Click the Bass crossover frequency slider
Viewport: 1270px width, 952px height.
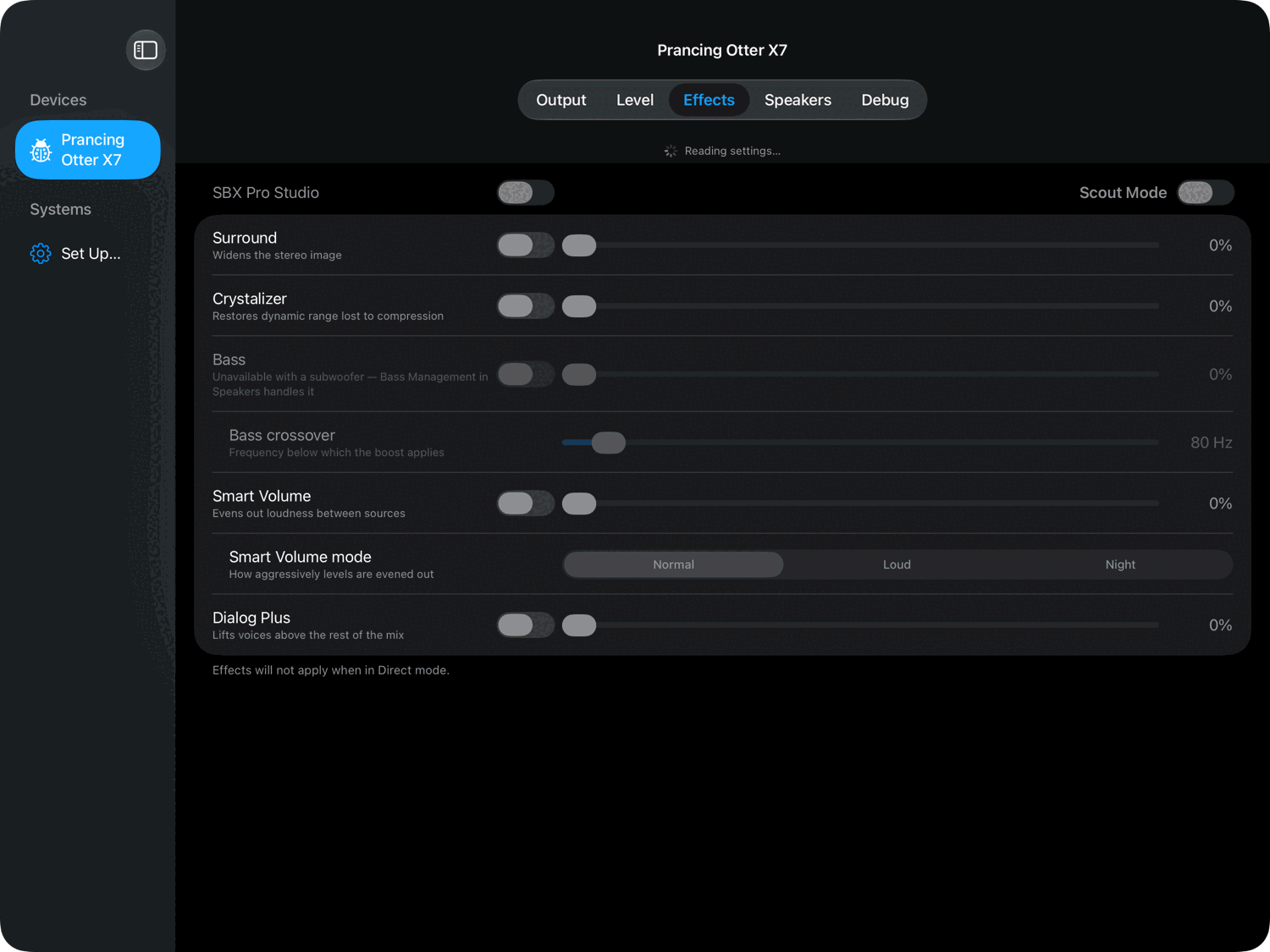[x=860, y=443]
